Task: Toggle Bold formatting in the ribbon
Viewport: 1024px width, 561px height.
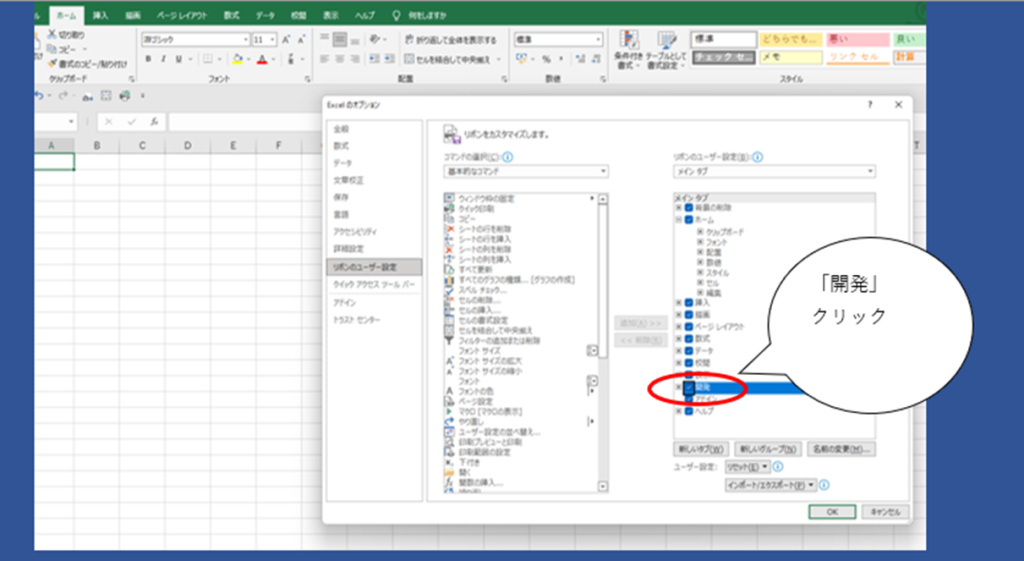Action: click(148, 59)
